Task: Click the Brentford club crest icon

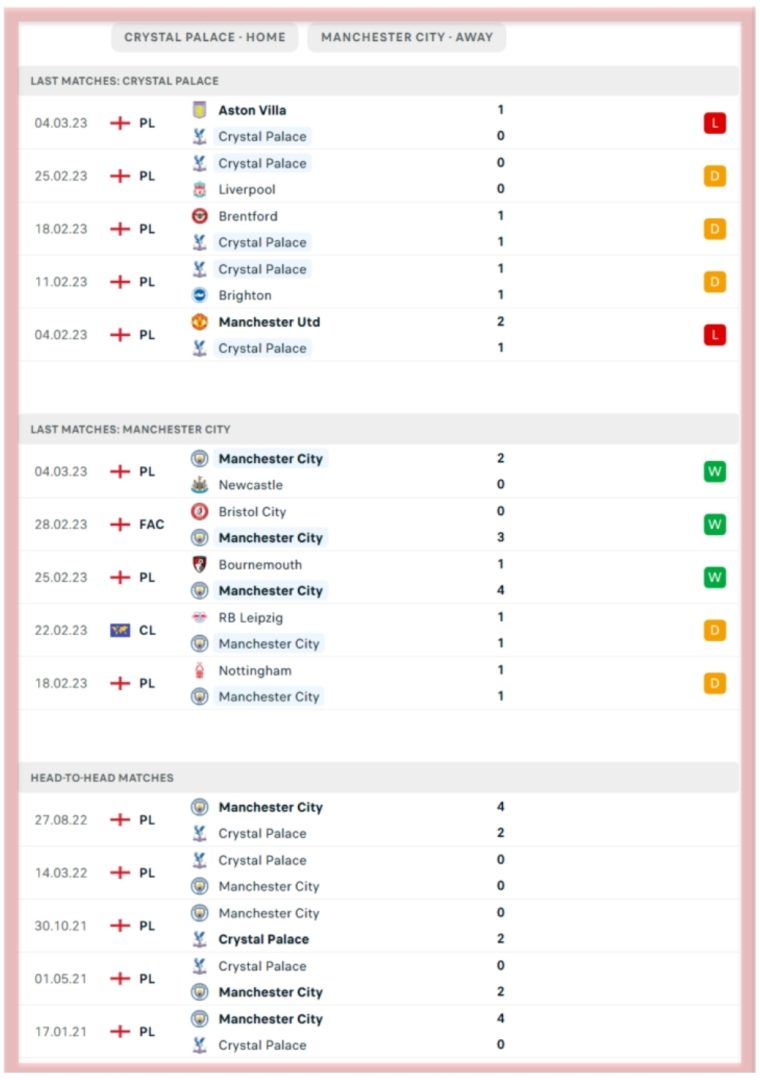Action: point(199,216)
